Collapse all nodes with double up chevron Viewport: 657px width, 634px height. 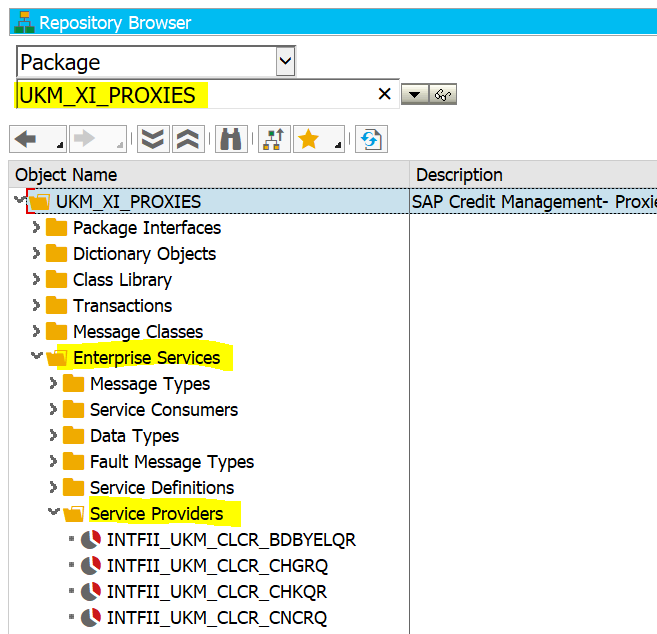point(188,139)
